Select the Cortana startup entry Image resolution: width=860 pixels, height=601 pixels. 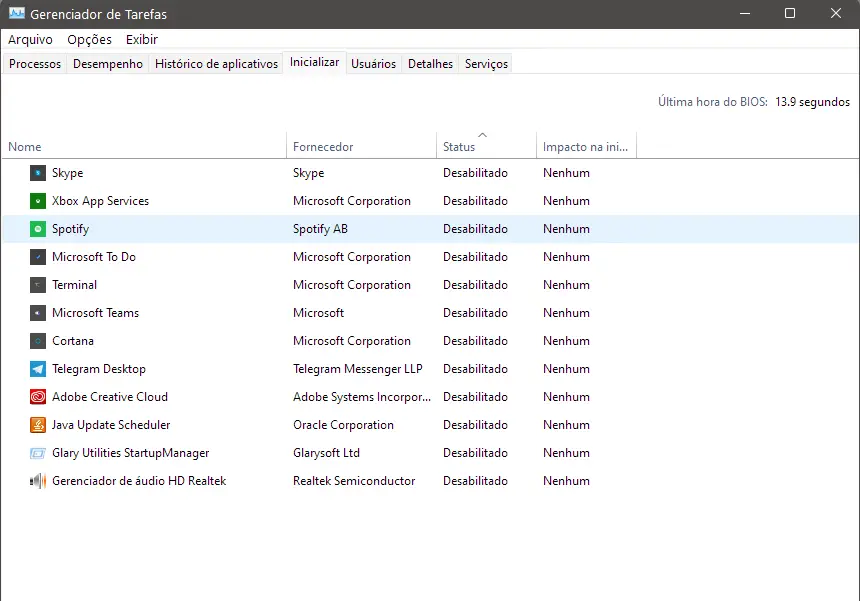(x=73, y=341)
